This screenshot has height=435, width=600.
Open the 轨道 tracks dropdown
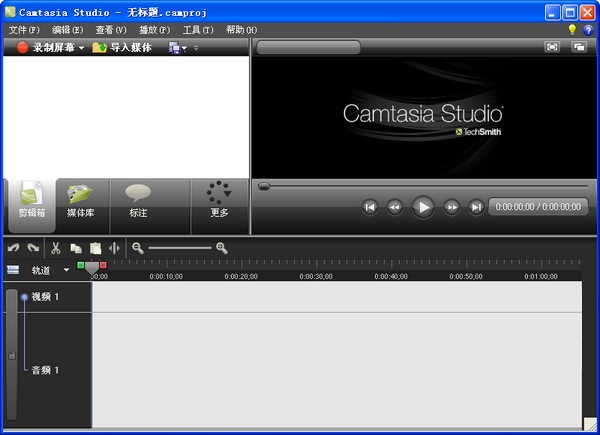click(67, 270)
